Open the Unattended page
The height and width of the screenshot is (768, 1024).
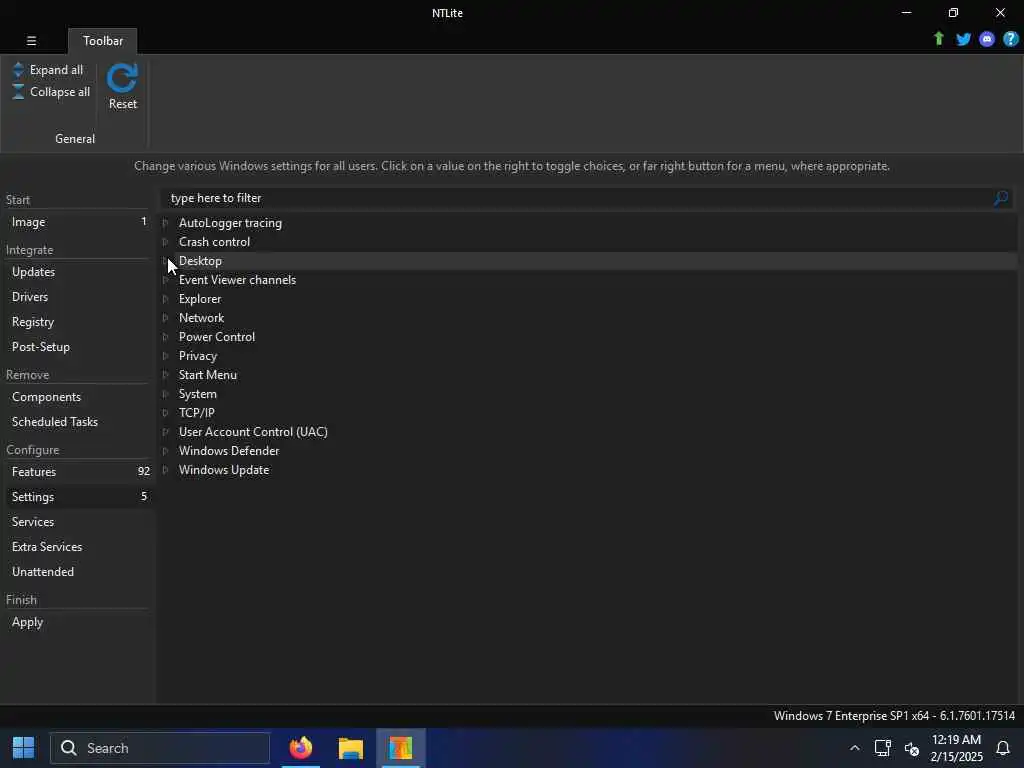tap(78, 571)
